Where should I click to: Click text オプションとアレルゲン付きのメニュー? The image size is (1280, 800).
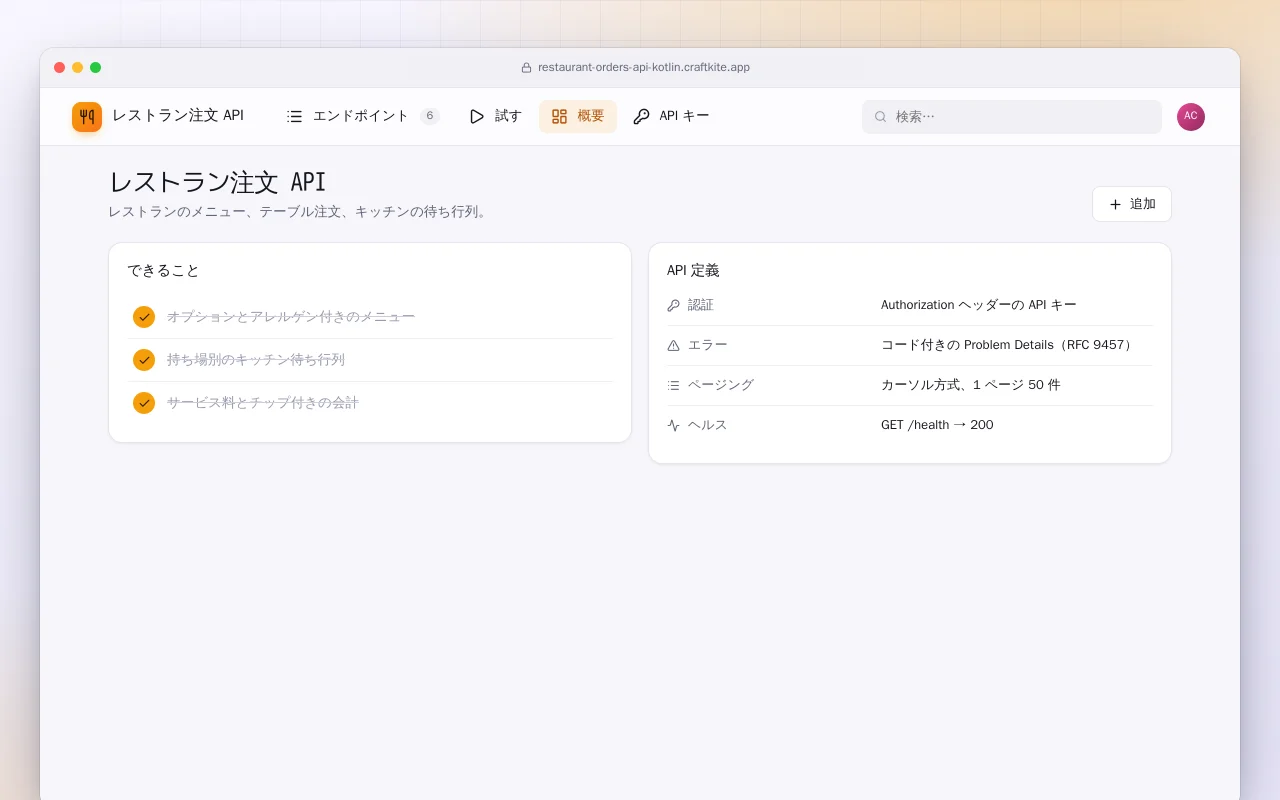pyautogui.click(x=291, y=317)
